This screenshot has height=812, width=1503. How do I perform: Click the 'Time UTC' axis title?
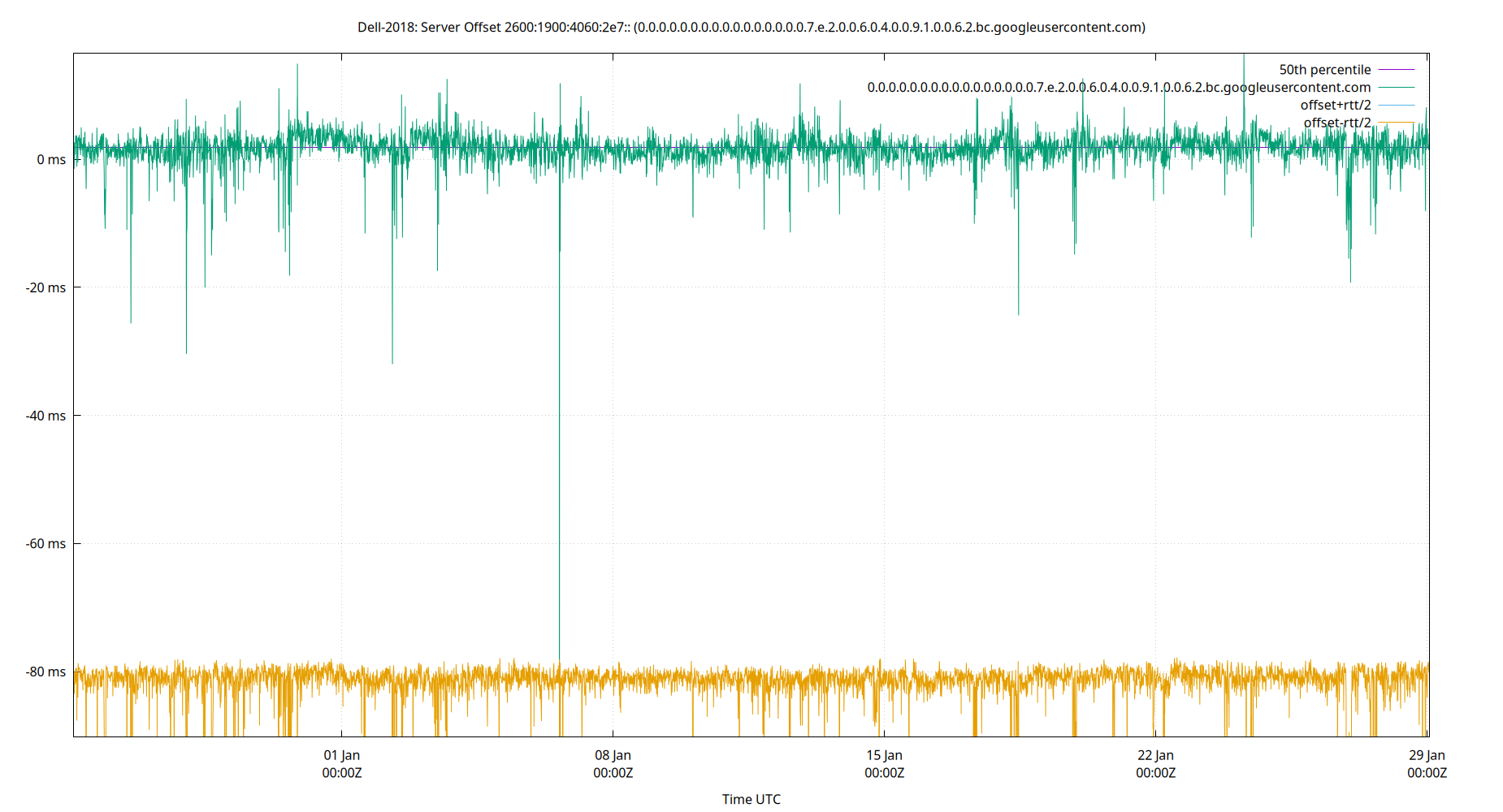(x=751, y=799)
